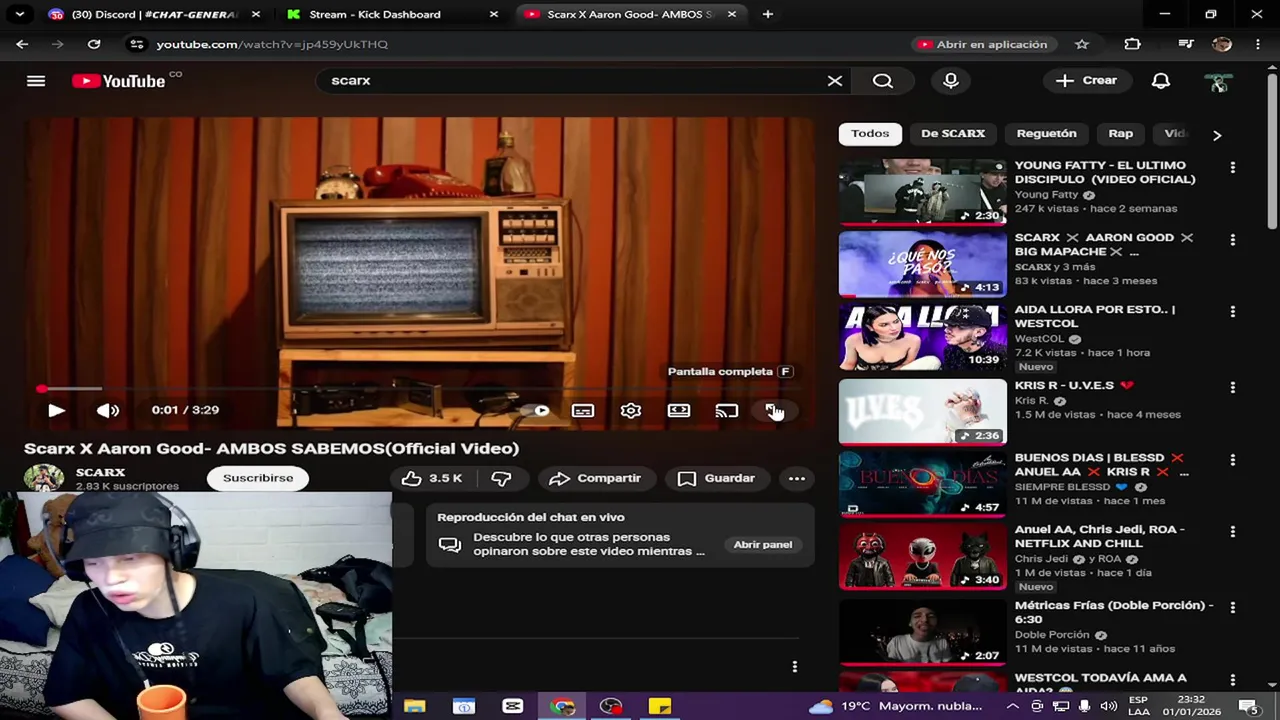This screenshot has width=1280, height=720.
Task: Open KRIS R - U.V.E.S thumbnail
Action: (x=922, y=411)
